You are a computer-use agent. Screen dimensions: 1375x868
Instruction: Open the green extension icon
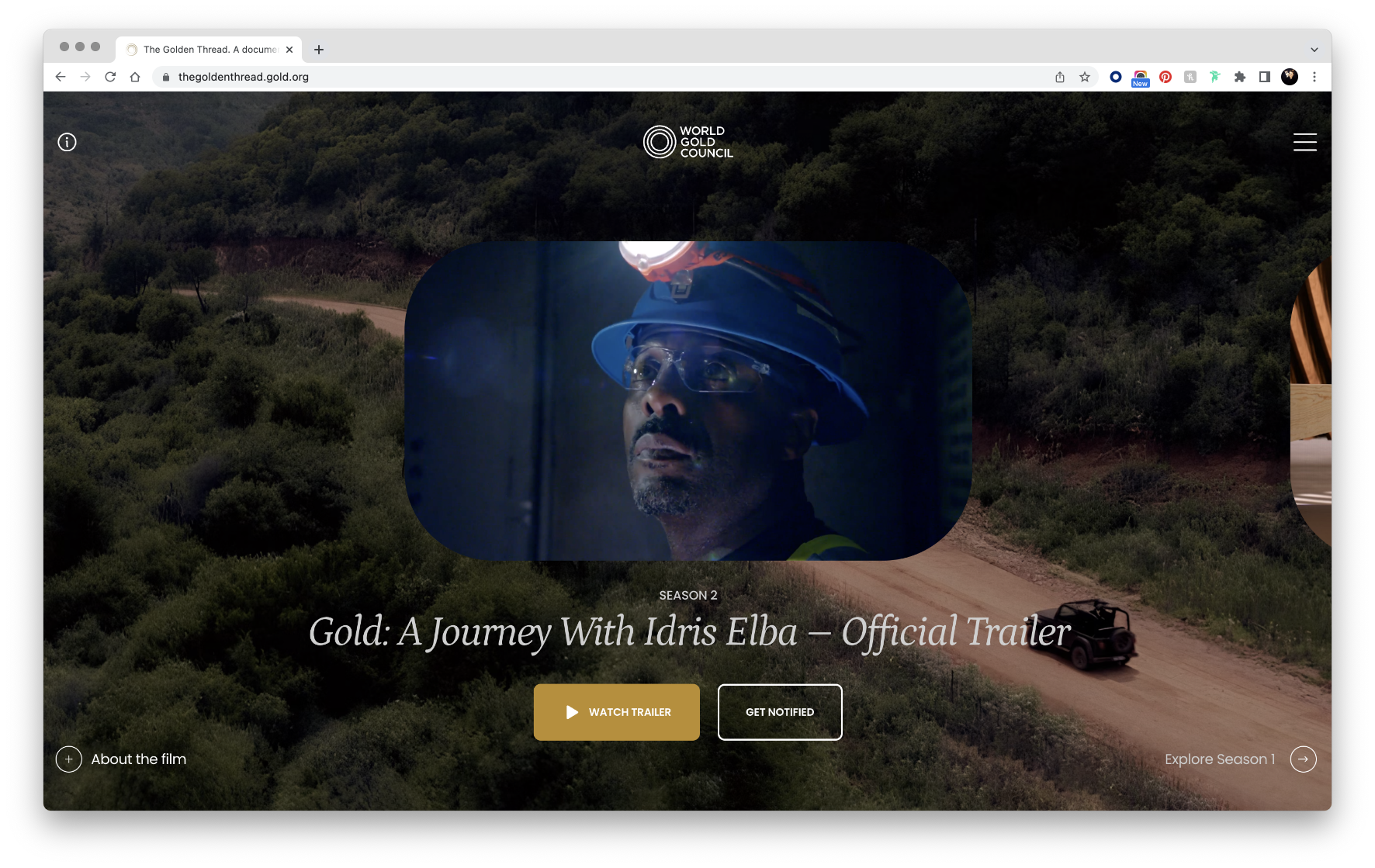(1215, 77)
